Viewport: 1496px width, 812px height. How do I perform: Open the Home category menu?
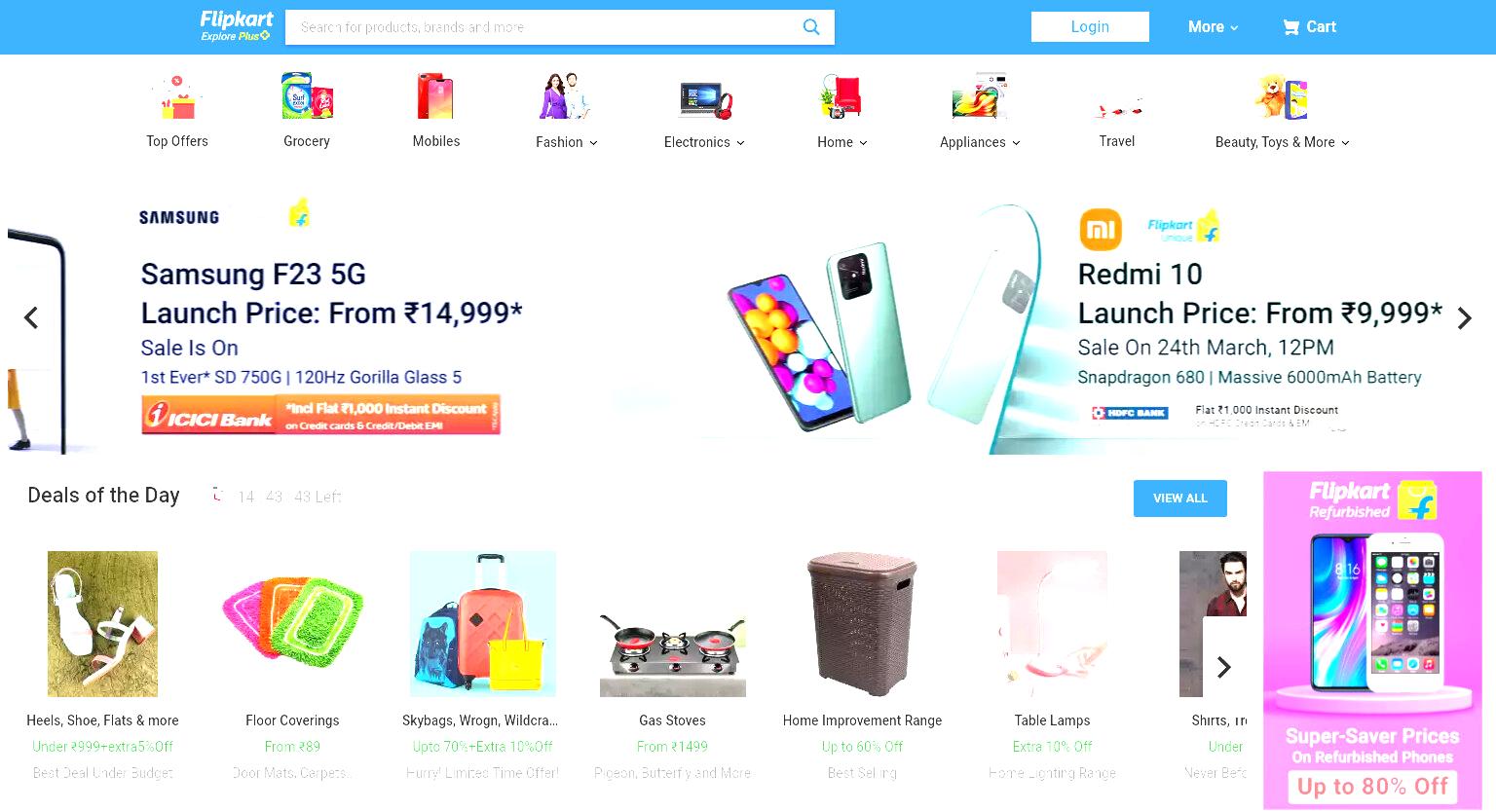(x=842, y=142)
